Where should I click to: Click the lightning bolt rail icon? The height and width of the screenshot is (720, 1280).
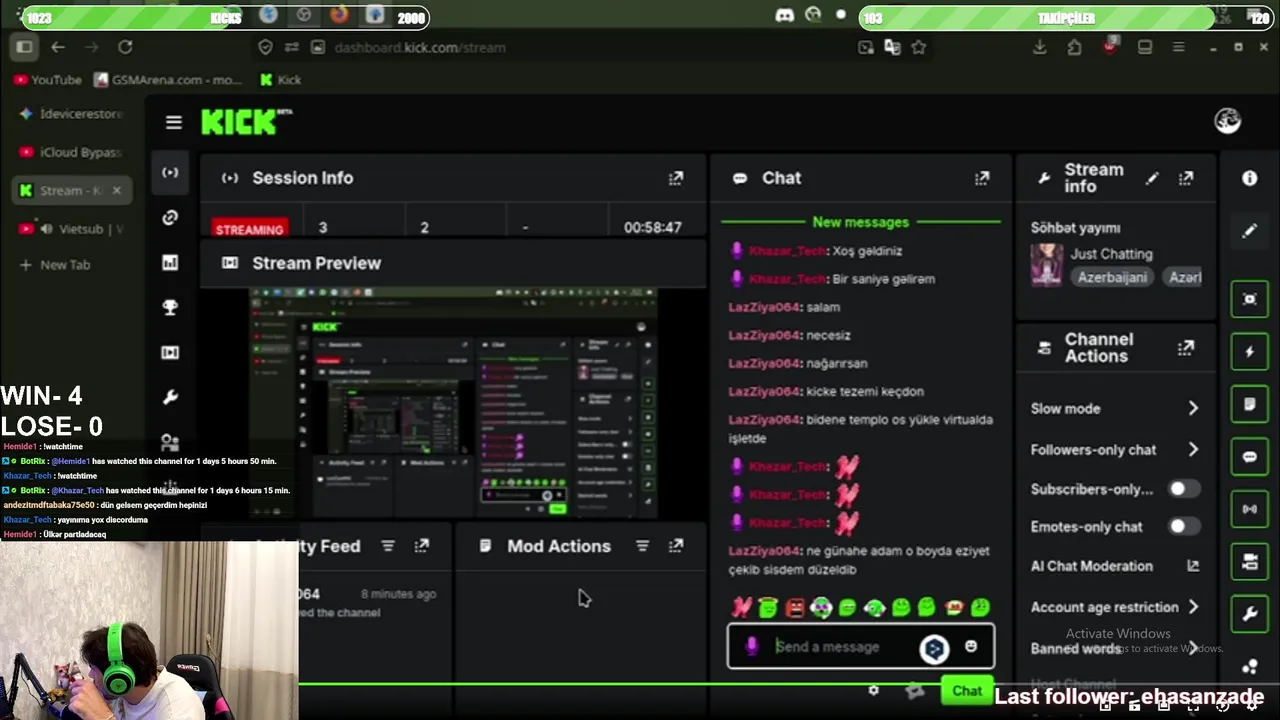1250,352
